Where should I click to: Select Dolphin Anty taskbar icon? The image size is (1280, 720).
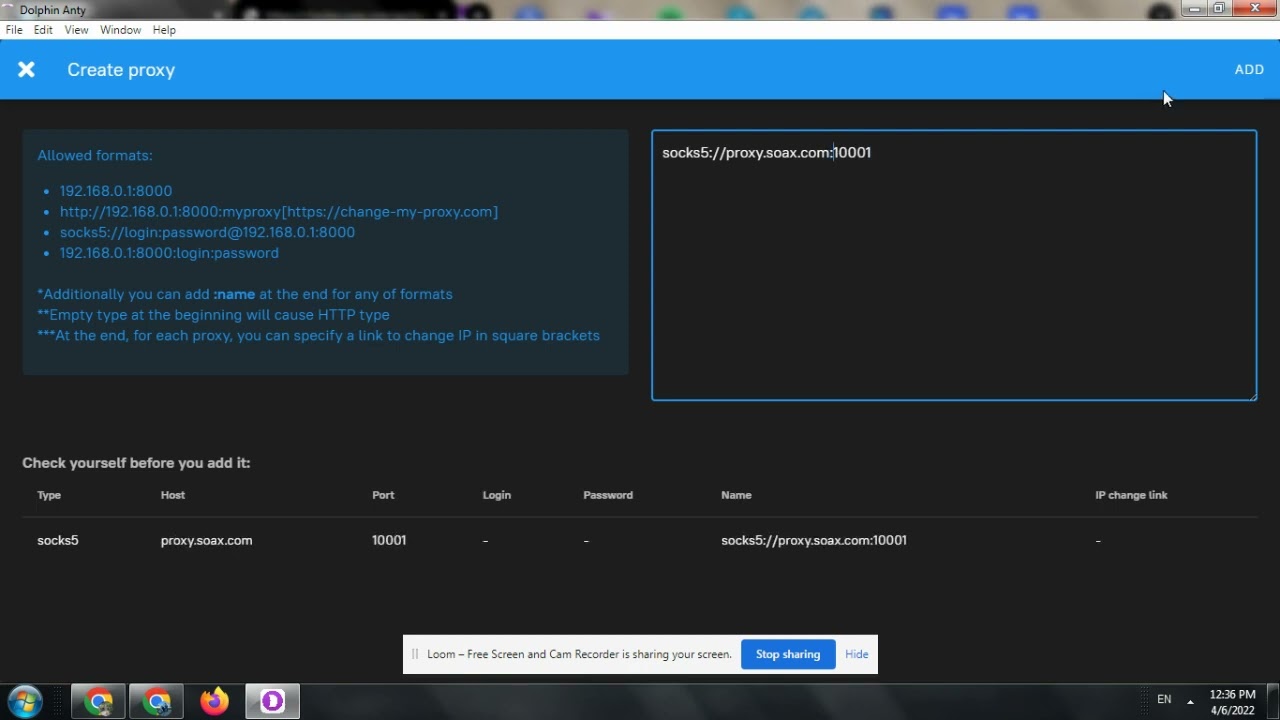pos(272,701)
